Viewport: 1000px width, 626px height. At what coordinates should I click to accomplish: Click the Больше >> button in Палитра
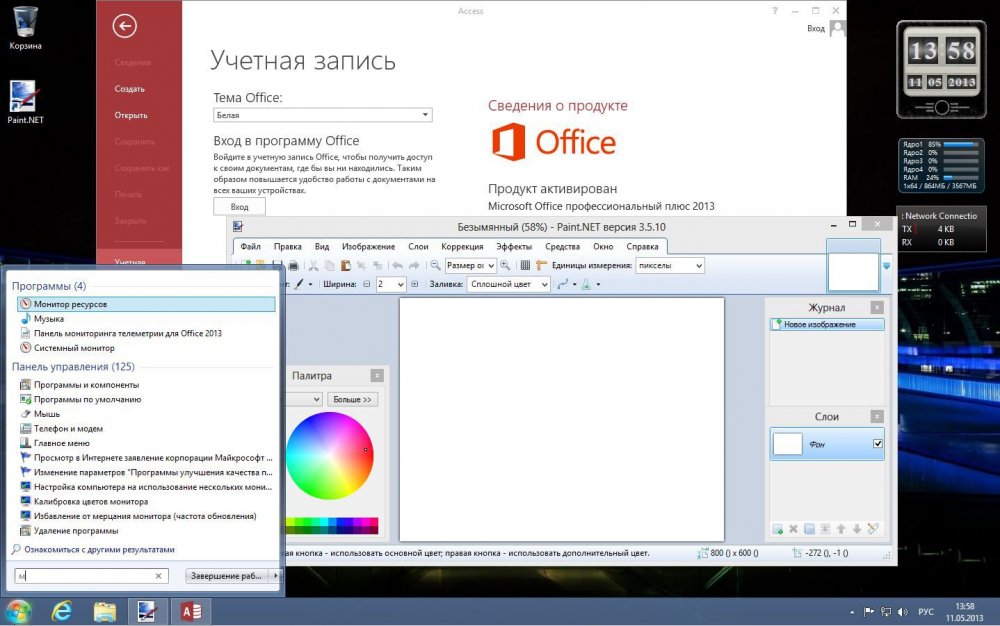(x=352, y=399)
